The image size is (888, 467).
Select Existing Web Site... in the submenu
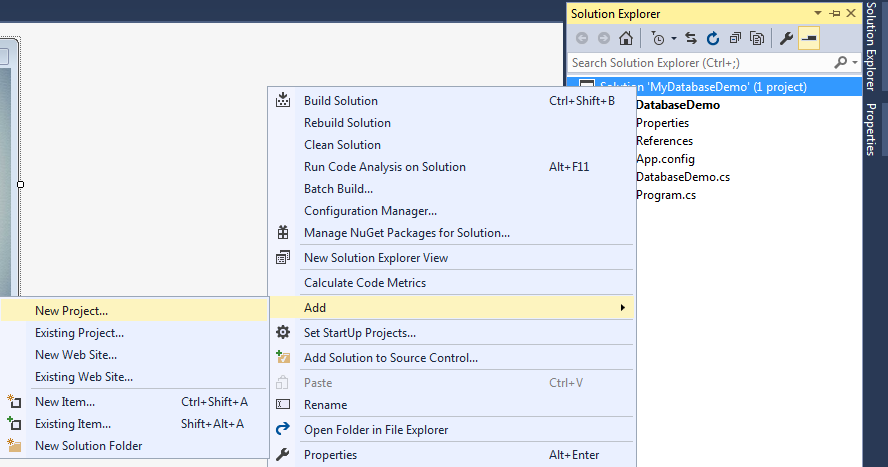(83, 377)
